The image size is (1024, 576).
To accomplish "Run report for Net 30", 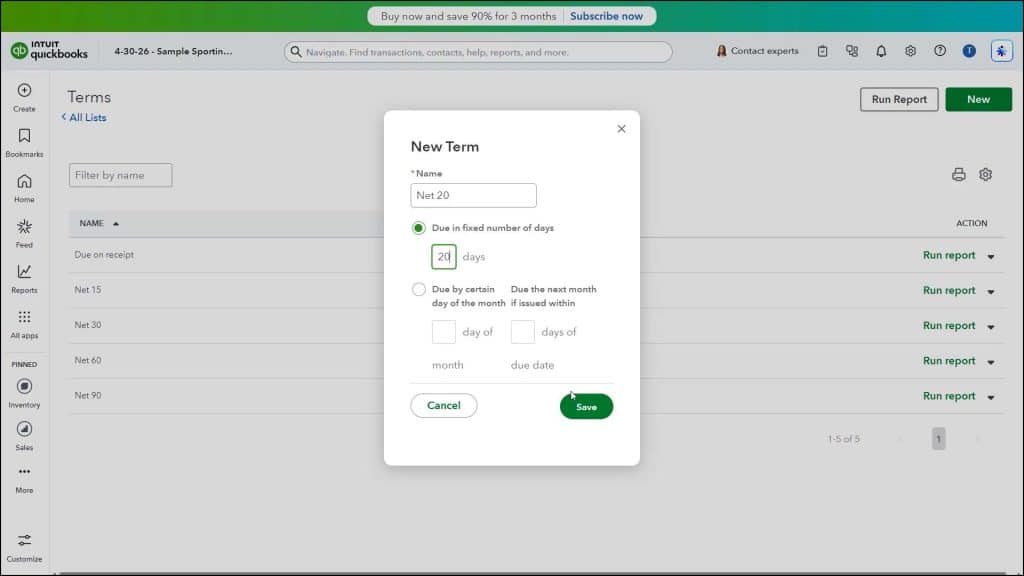I will [x=949, y=326].
